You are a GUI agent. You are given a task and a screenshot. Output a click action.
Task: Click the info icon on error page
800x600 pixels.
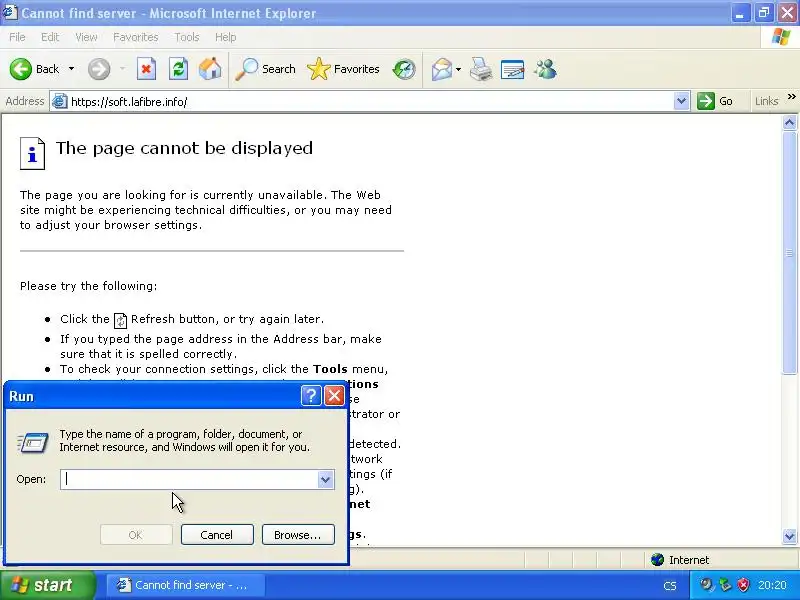click(33, 153)
